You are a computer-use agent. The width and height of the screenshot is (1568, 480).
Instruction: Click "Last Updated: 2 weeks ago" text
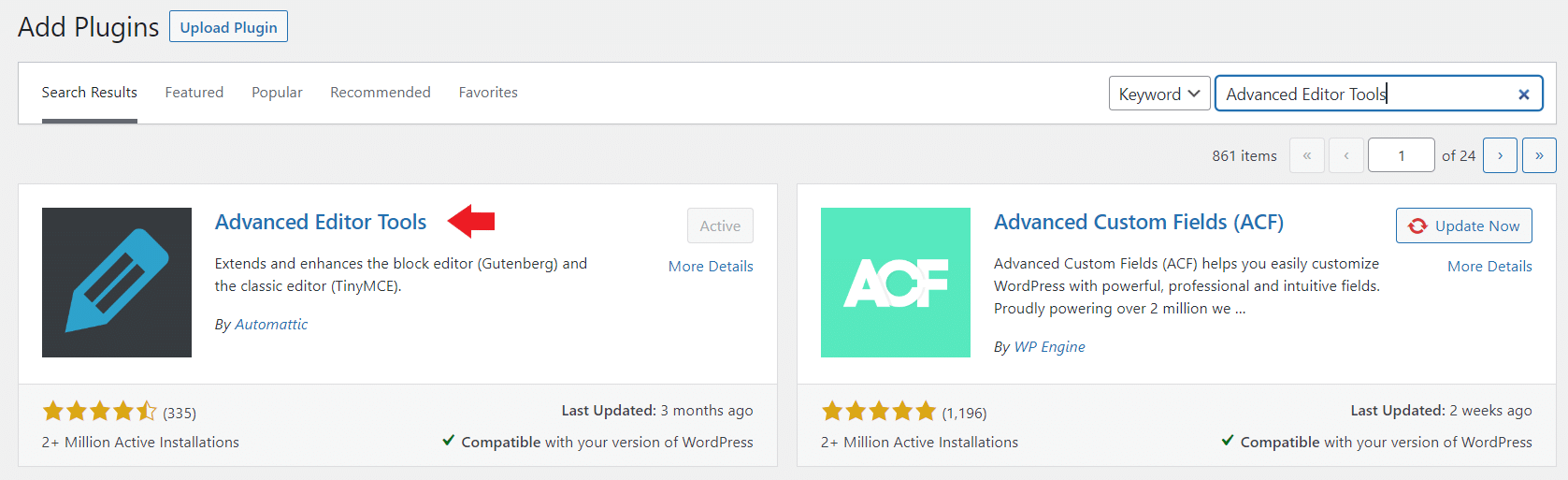[x=1441, y=411]
